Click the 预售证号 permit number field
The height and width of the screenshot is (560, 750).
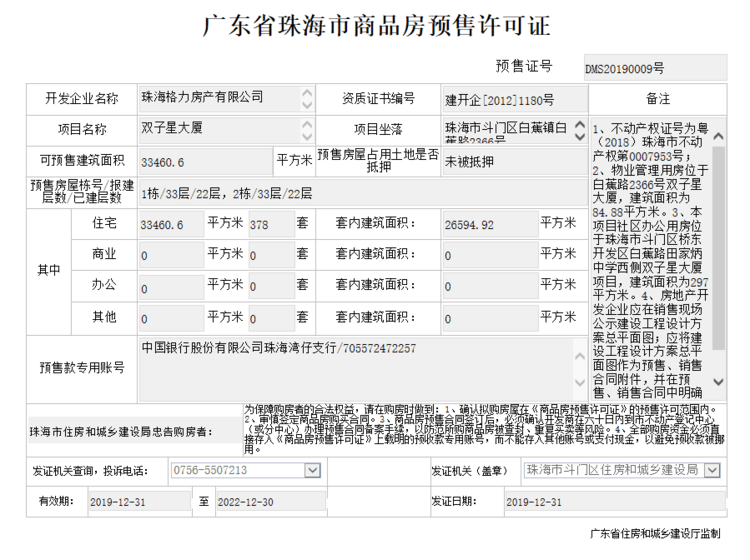tap(654, 68)
